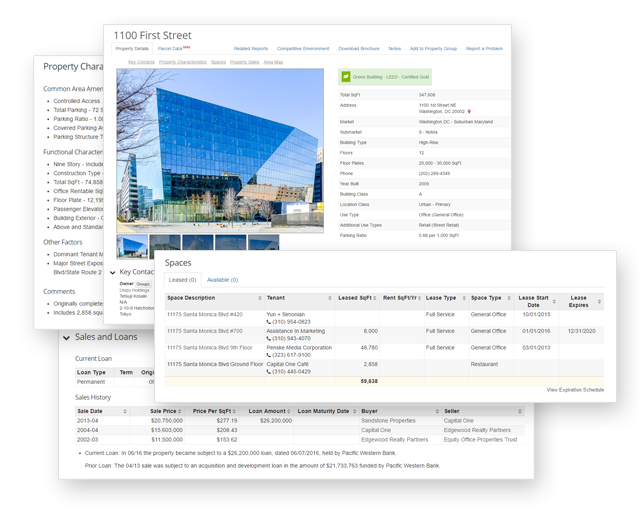The width and height of the screenshot is (640, 512).
Task: Click the Download Brochure link
Action: tap(357, 48)
